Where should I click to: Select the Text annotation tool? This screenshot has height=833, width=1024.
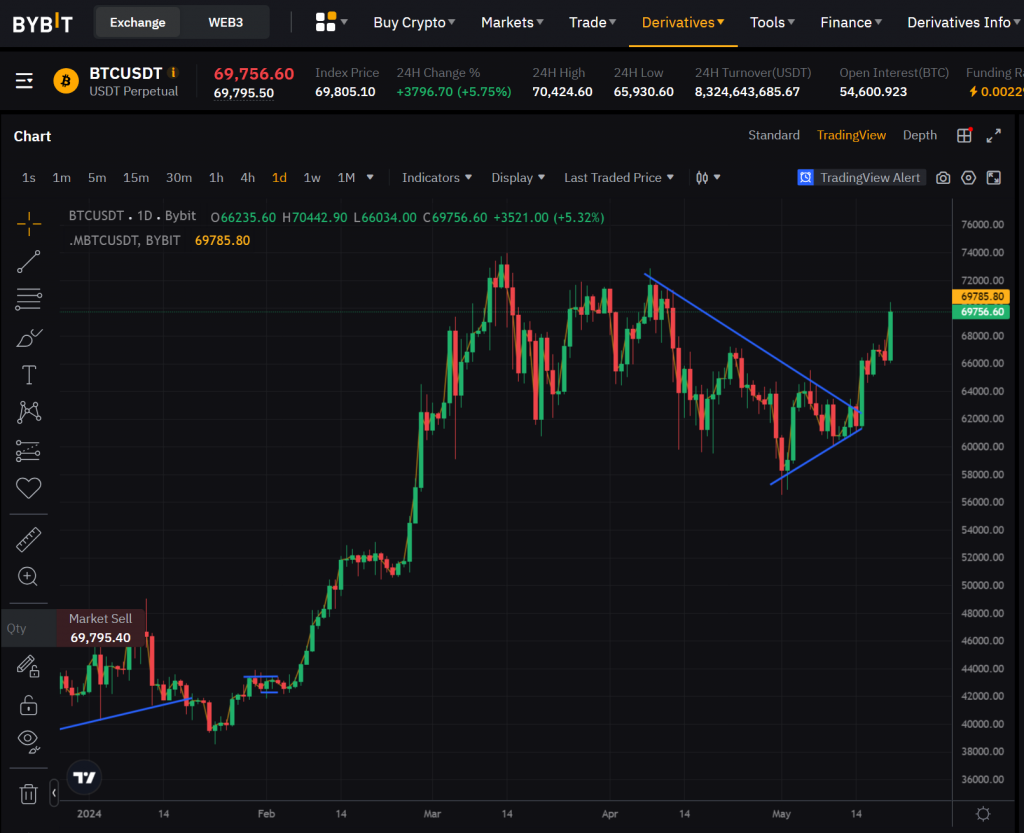pyautogui.click(x=29, y=375)
